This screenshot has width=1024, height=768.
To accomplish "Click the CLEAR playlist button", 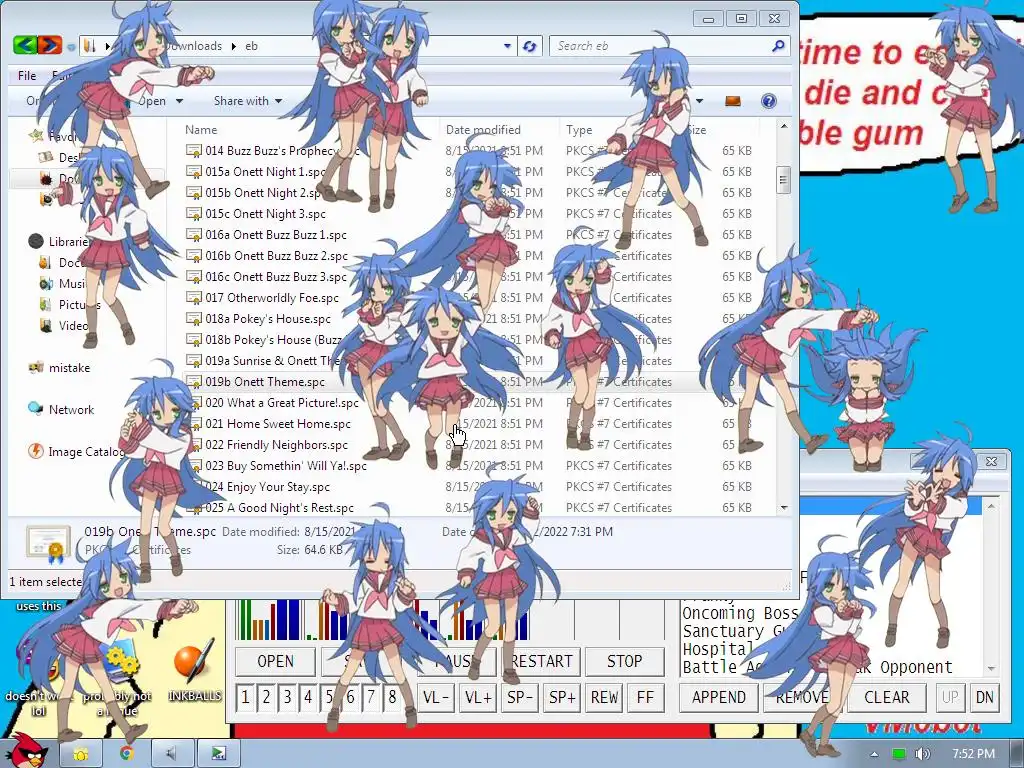I will [x=887, y=697].
